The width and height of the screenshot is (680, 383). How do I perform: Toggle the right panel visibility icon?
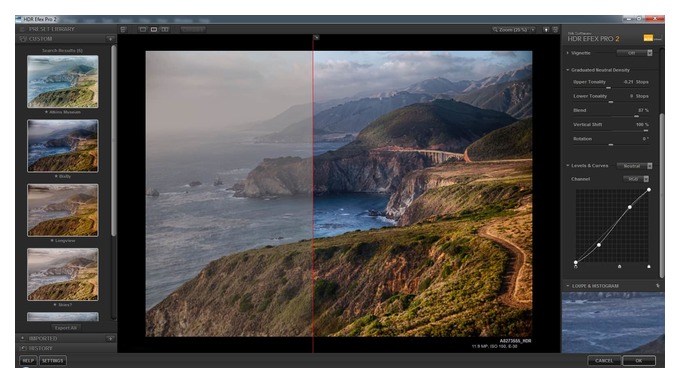click(555, 29)
